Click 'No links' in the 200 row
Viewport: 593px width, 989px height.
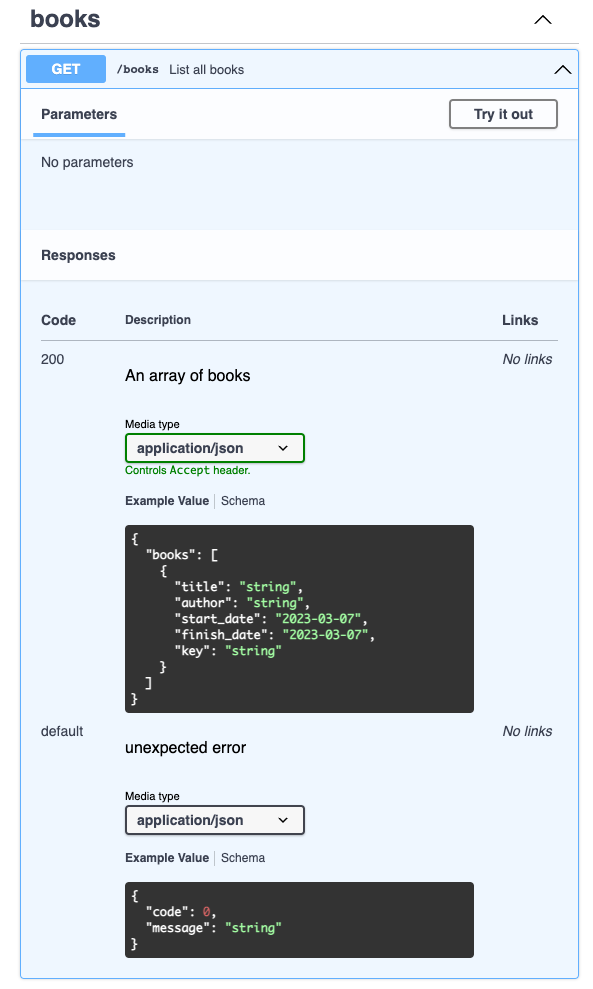pyautogui.click(x=527, y=359)
